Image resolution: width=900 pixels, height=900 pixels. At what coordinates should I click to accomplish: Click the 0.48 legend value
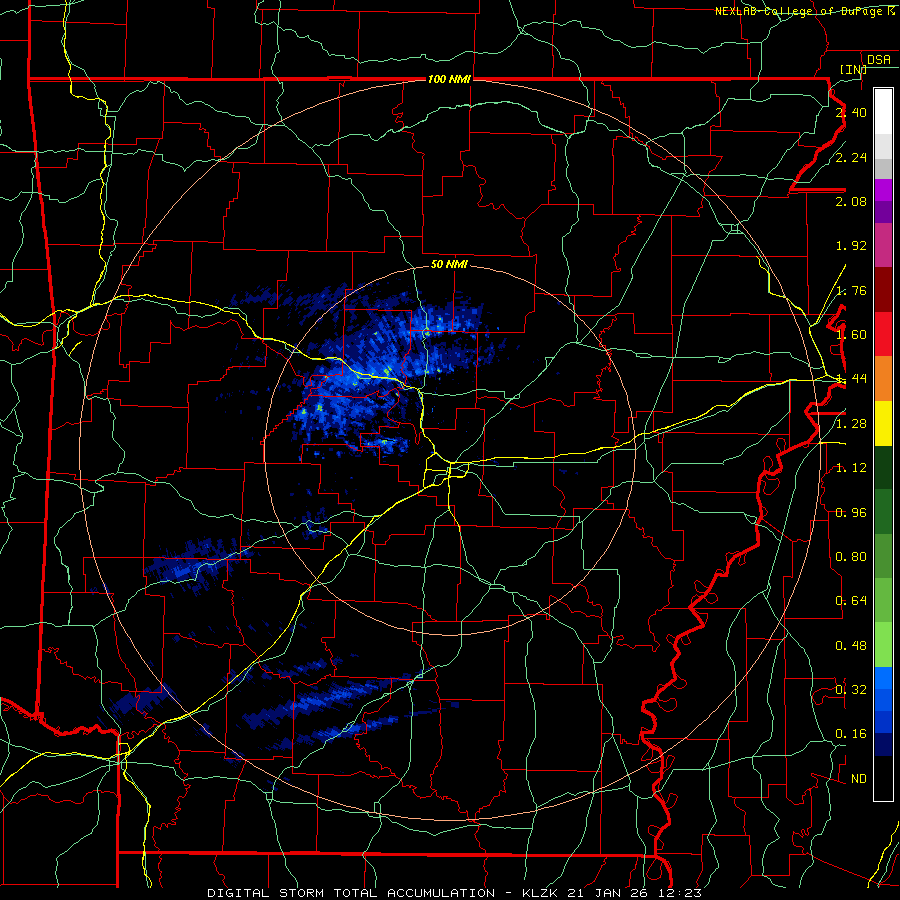coord(851,646)
